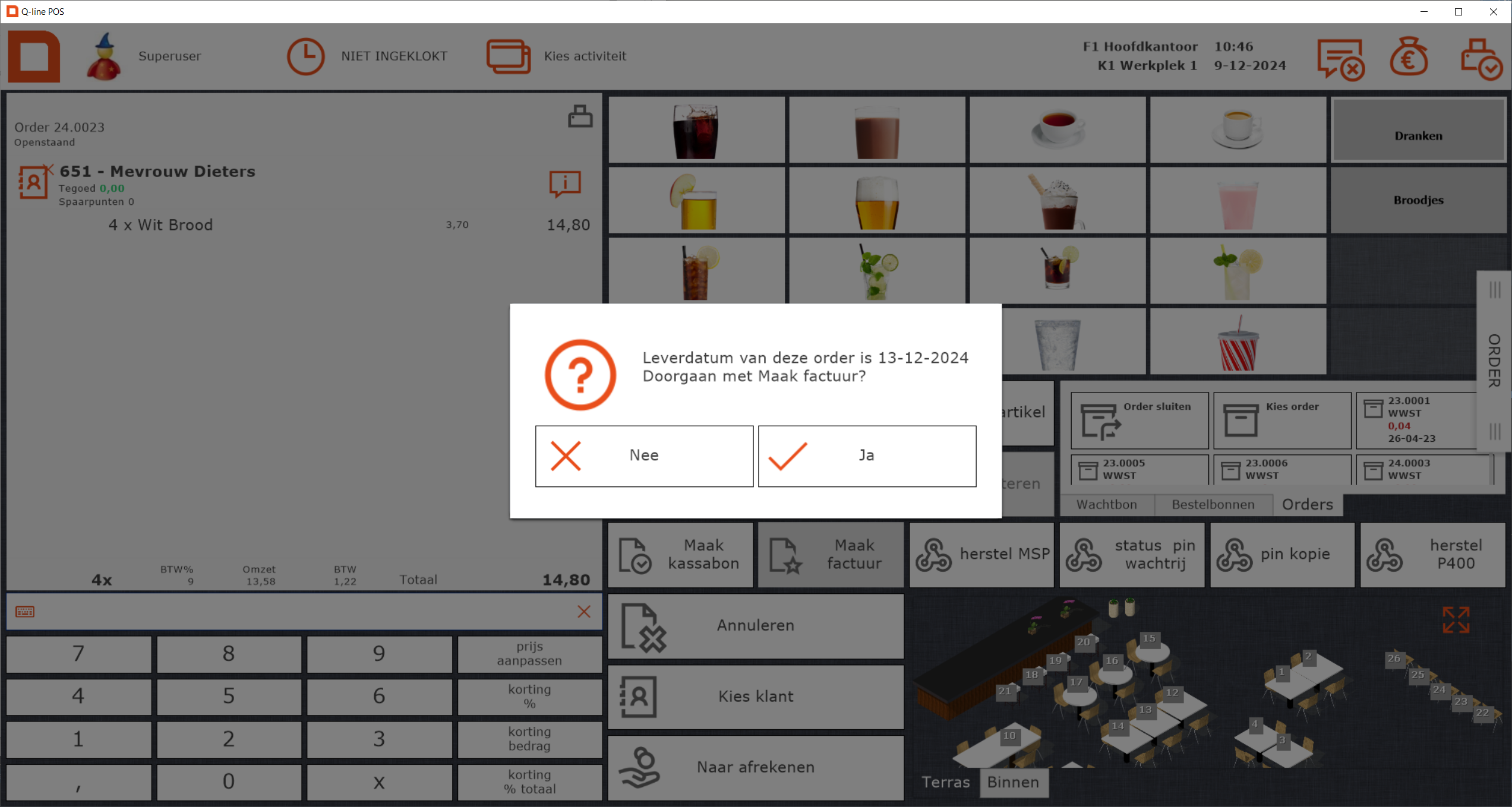The width and height of the screenshot is (1512, 807).
Task: Click herstel P400 button
Action: coord(1433,555)
